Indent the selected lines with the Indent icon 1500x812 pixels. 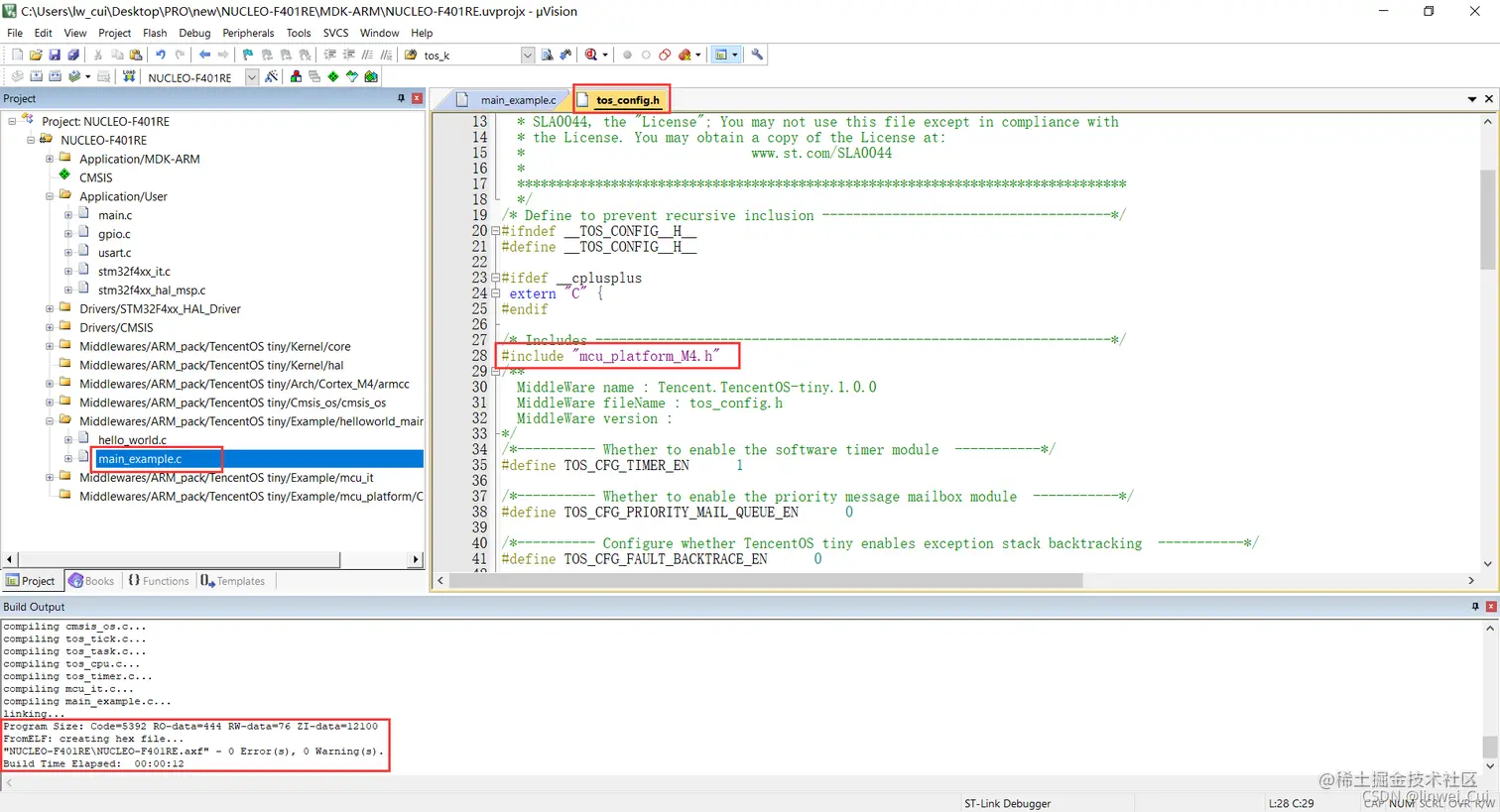click(330, 55)
